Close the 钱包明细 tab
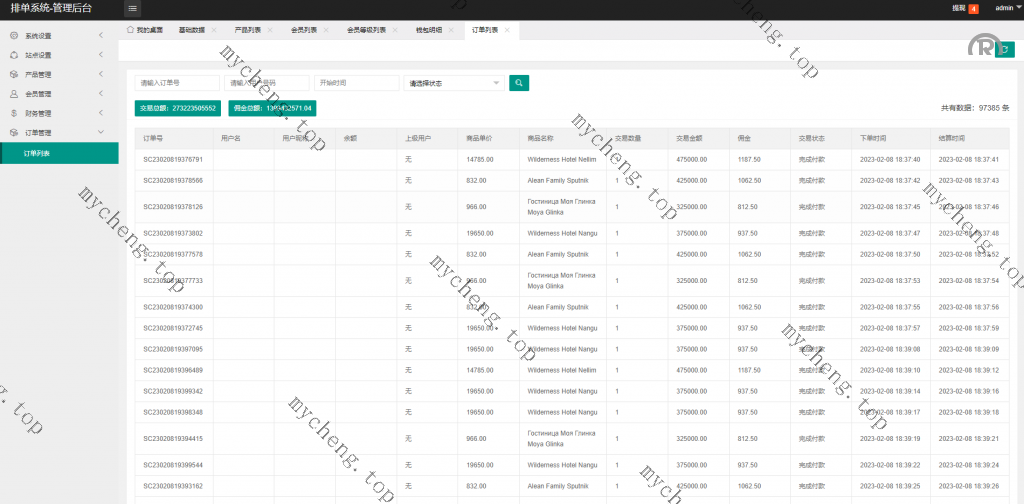The image size is (1024, 504). [452, 30]
